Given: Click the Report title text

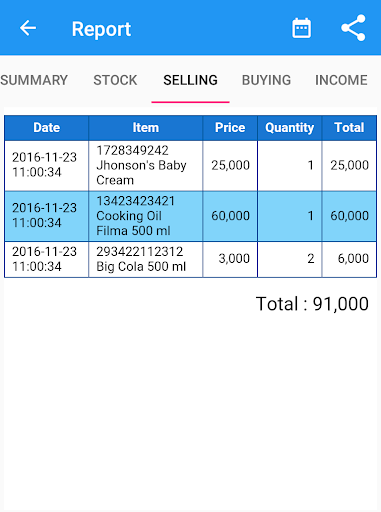Looking at the screenshot, I should click(101, 29).
